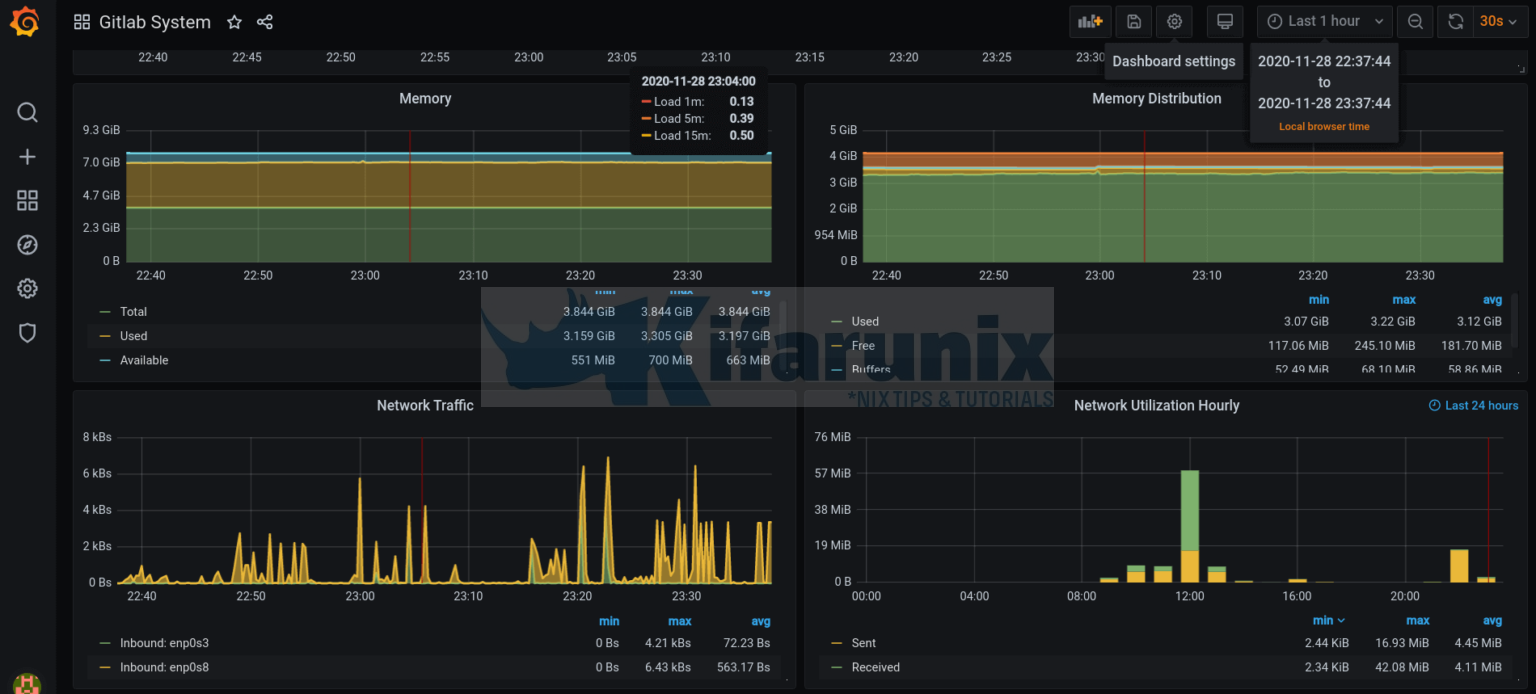Click the Add panel button
Image resolution: width=1536 pixels, height=694 pixels.
click(x=1090, y=22)
